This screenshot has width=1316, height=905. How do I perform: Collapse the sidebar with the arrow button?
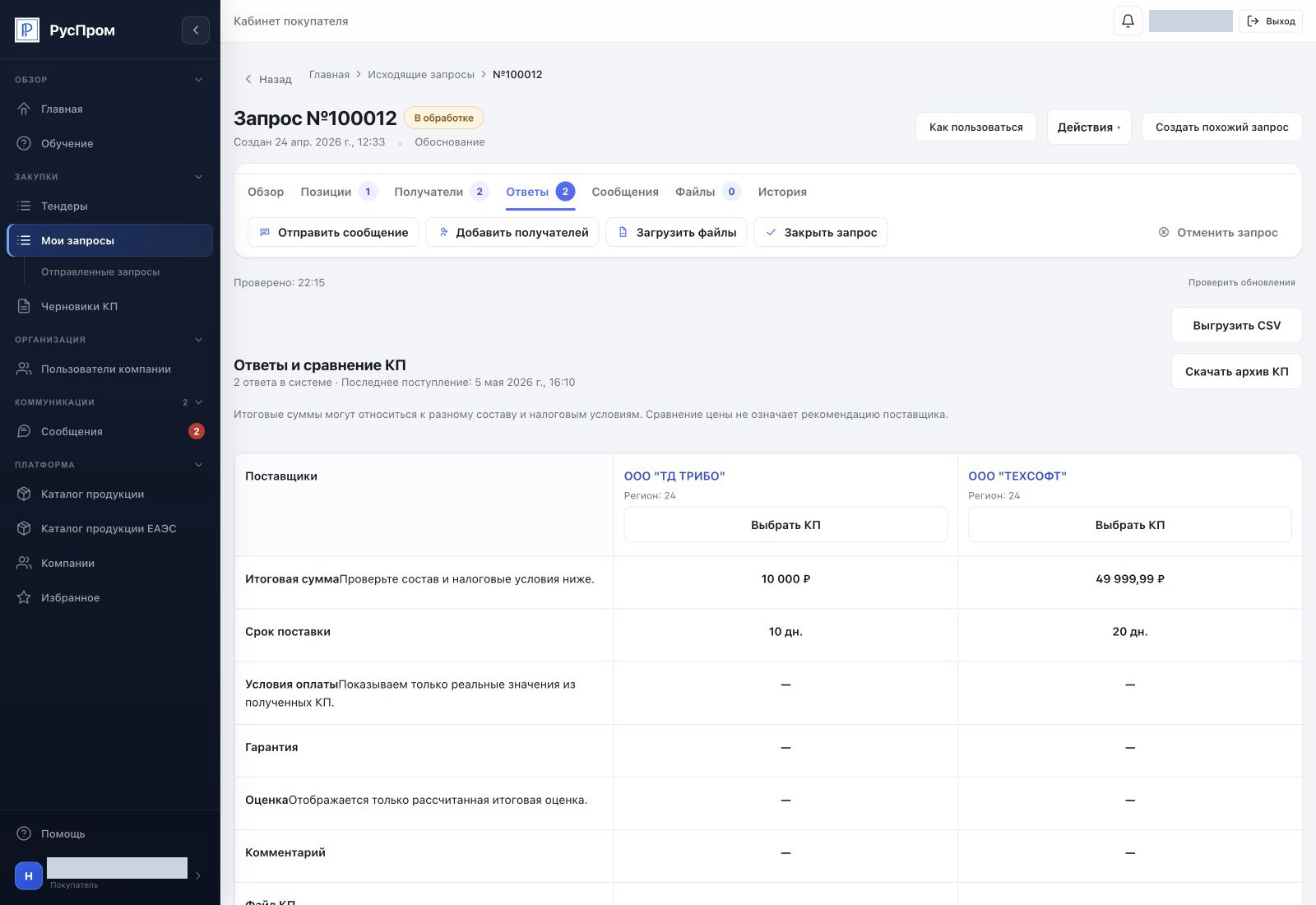pos(196,30)
